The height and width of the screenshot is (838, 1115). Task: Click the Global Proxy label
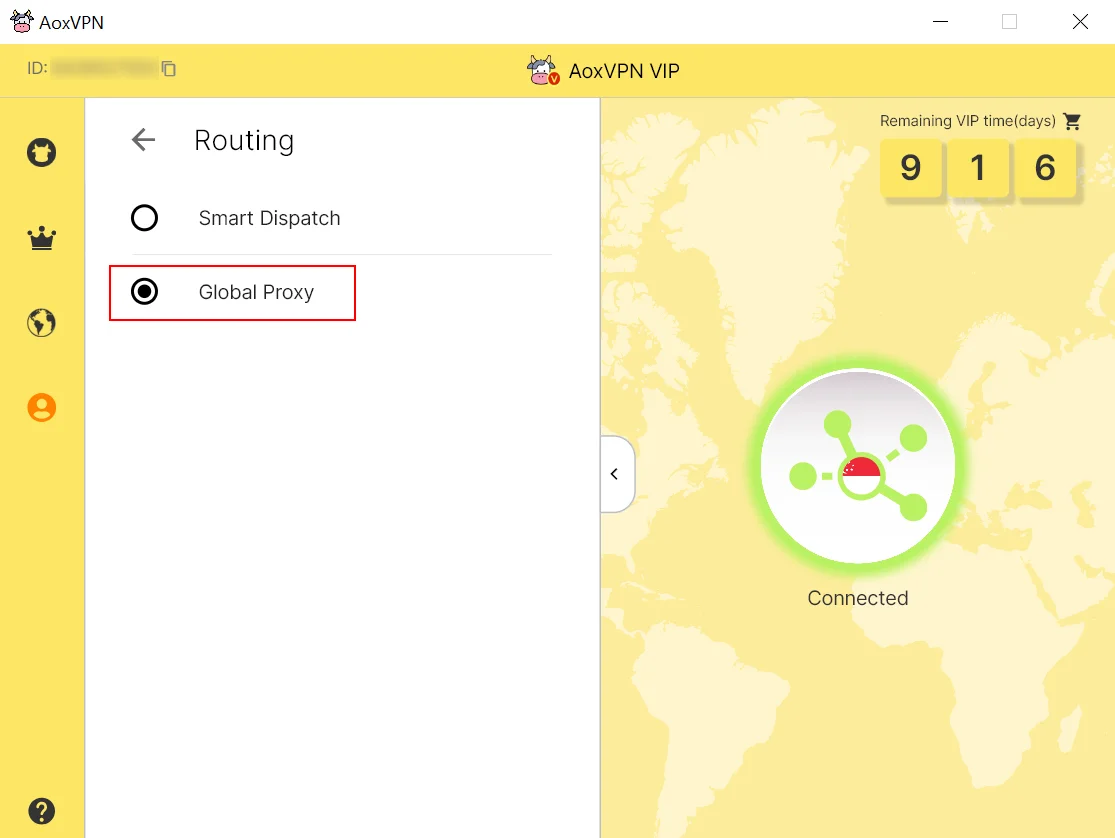point(256,292)
